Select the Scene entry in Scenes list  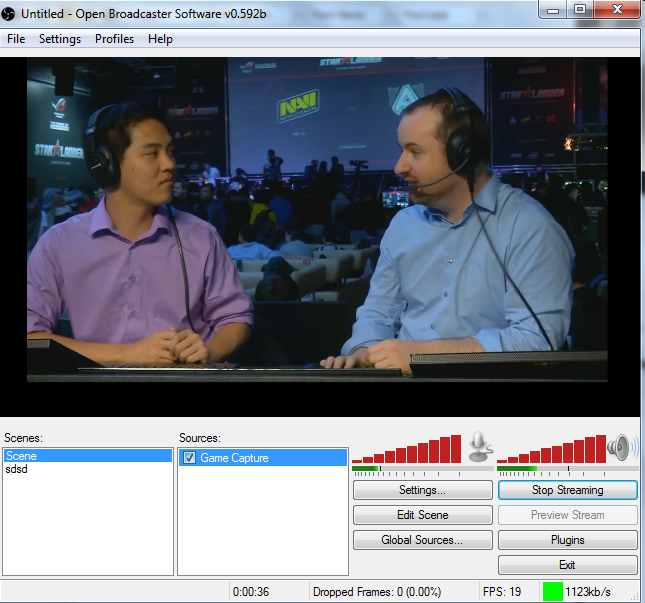[21, 456]
